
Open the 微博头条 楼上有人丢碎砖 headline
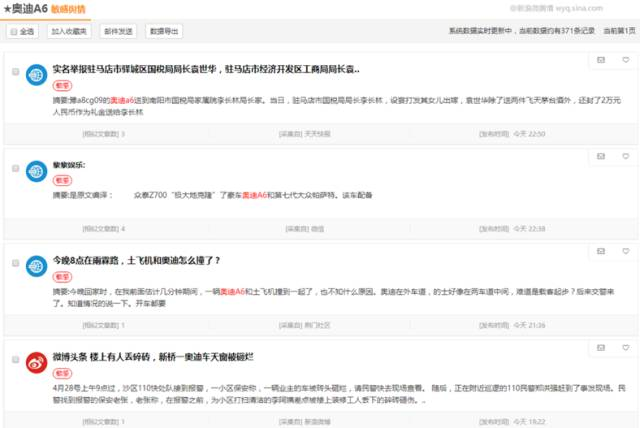tap(153, 357)
